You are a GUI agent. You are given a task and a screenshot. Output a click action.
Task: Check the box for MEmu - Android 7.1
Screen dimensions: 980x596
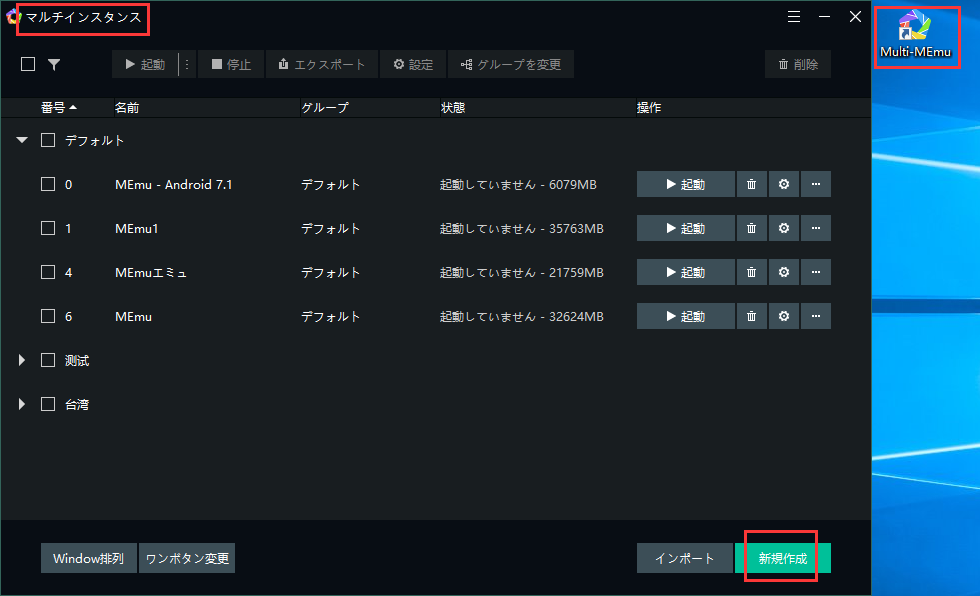[48, 184]
